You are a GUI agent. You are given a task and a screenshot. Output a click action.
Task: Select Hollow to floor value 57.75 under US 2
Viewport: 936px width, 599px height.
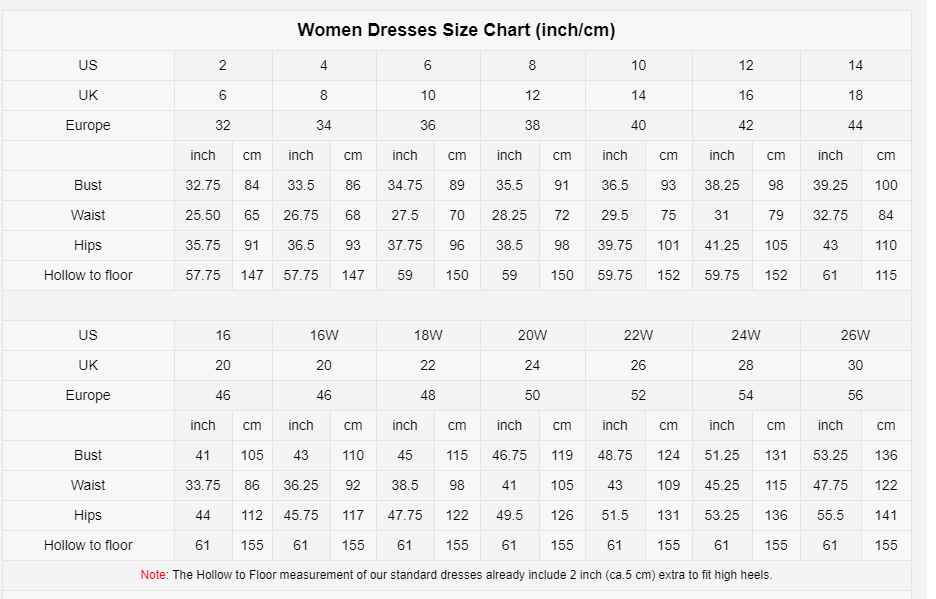click(203, 275)
